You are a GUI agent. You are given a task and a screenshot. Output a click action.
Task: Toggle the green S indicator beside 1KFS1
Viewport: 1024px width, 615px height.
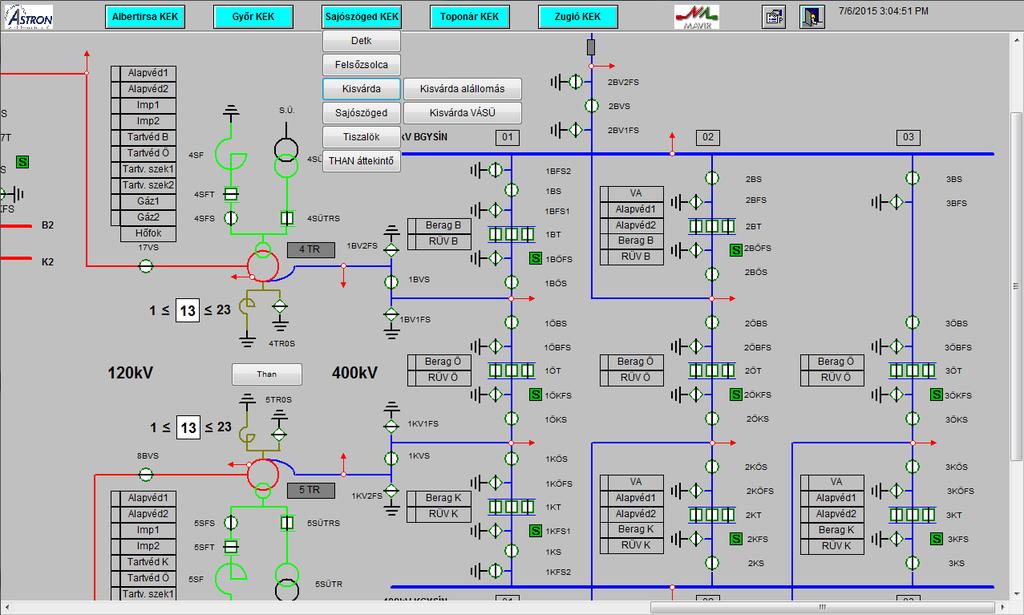536,531
